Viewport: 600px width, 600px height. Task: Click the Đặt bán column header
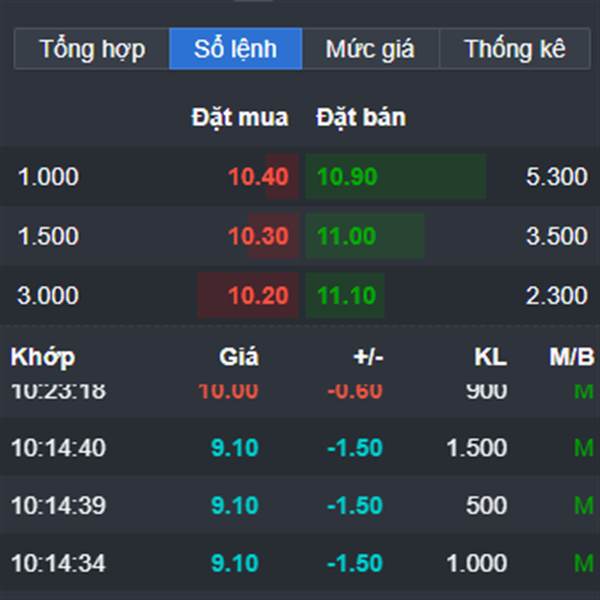click(x=361, y=118)
